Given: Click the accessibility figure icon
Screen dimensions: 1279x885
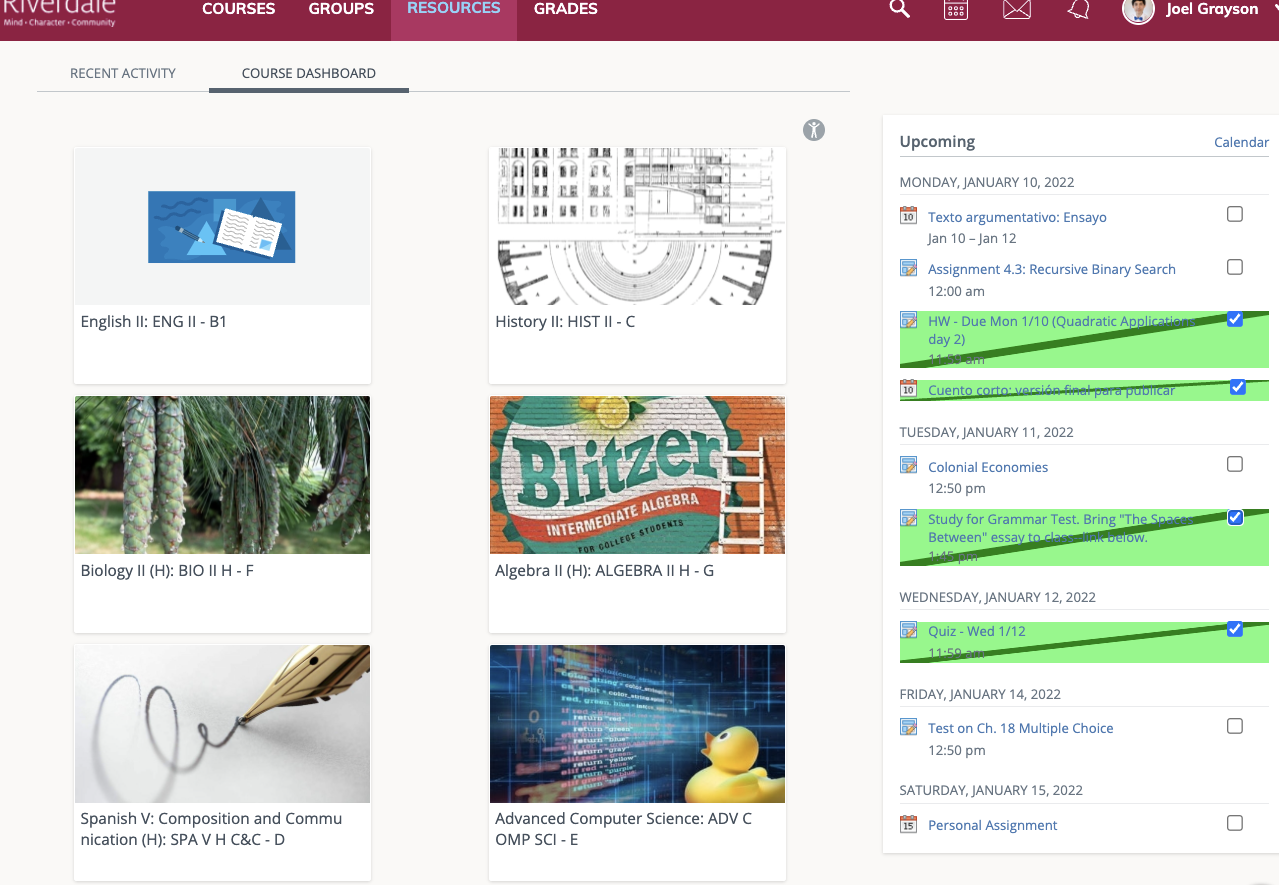Looking at the screenshot, I should (814, 129).
